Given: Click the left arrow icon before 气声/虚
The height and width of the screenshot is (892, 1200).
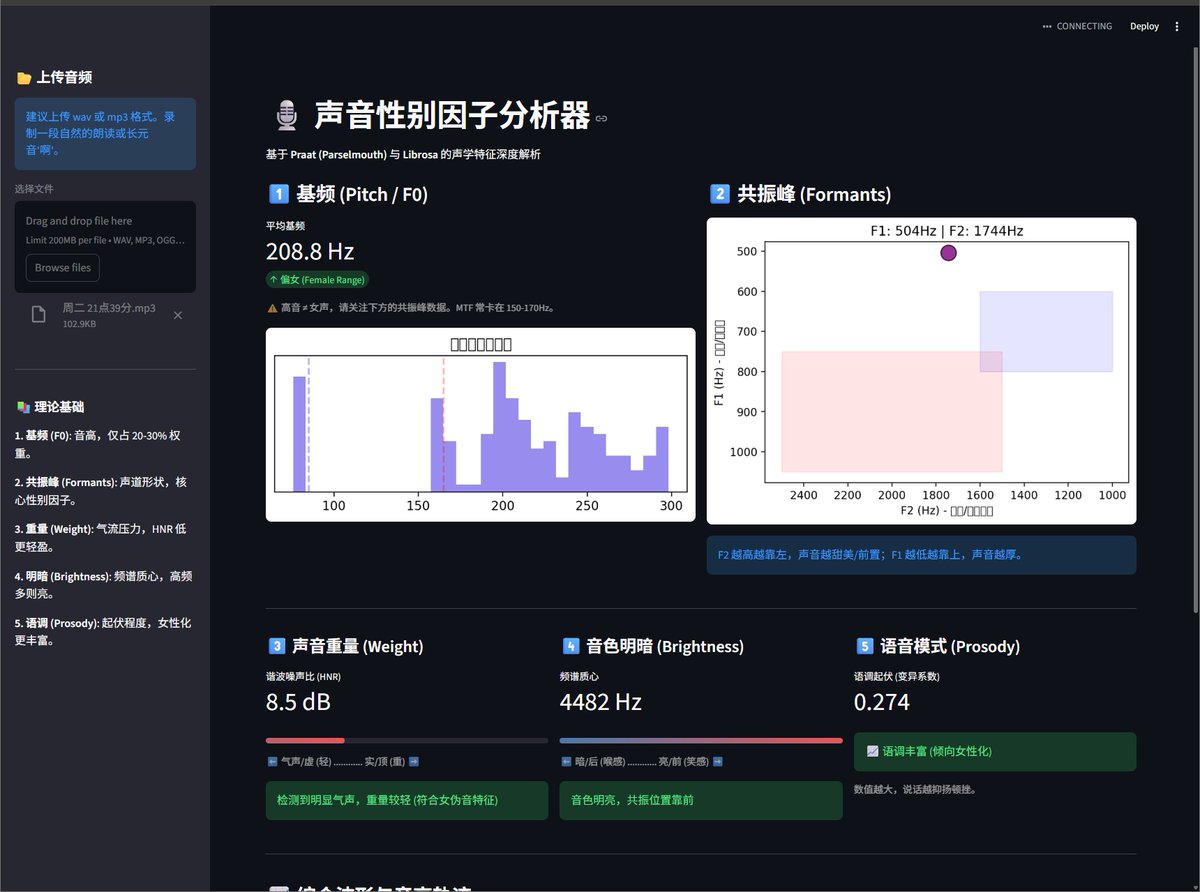Looking at the screenshot, I should (272, 762).
